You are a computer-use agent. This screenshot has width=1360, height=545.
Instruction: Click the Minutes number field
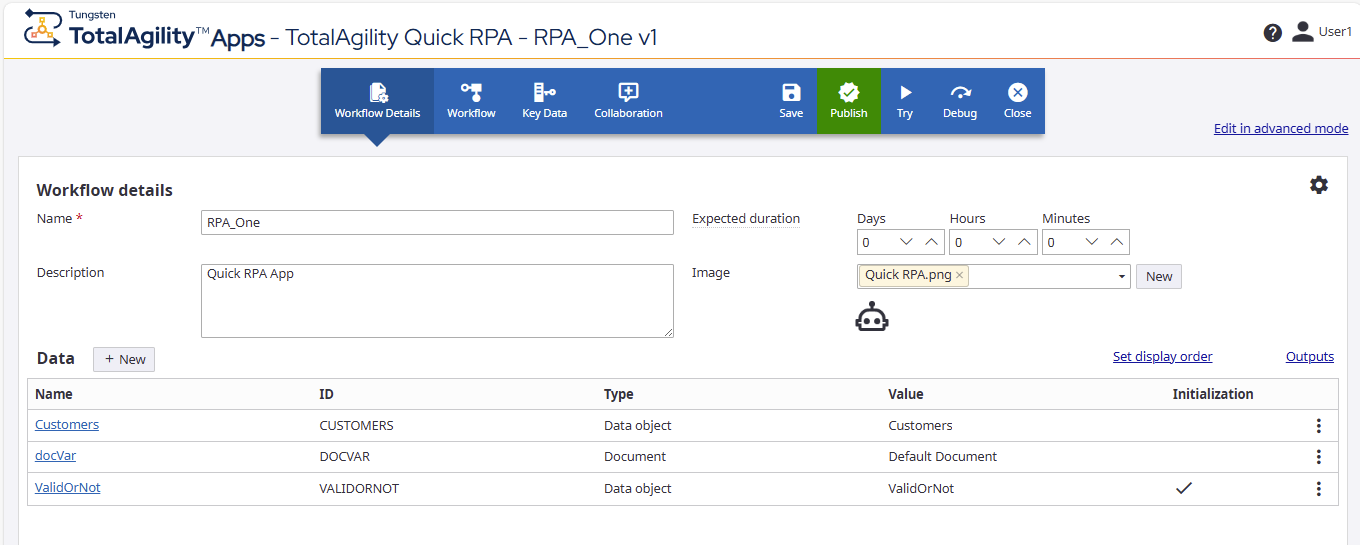click(1061, 242)
